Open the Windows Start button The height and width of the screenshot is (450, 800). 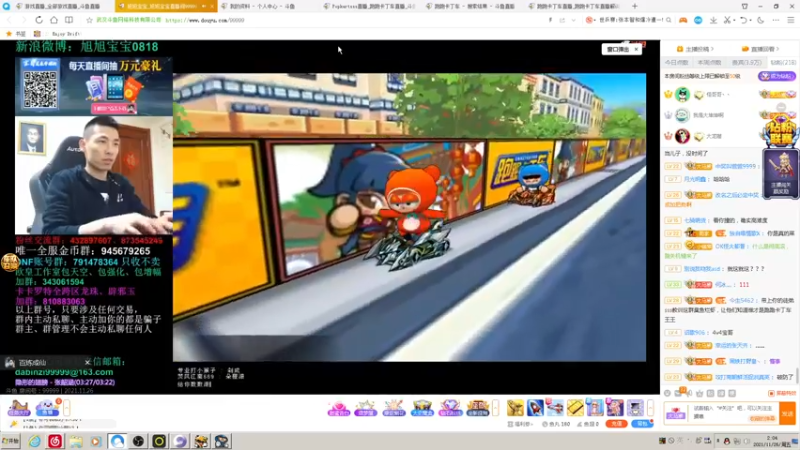pyautogui.click(x=10, y=441)
